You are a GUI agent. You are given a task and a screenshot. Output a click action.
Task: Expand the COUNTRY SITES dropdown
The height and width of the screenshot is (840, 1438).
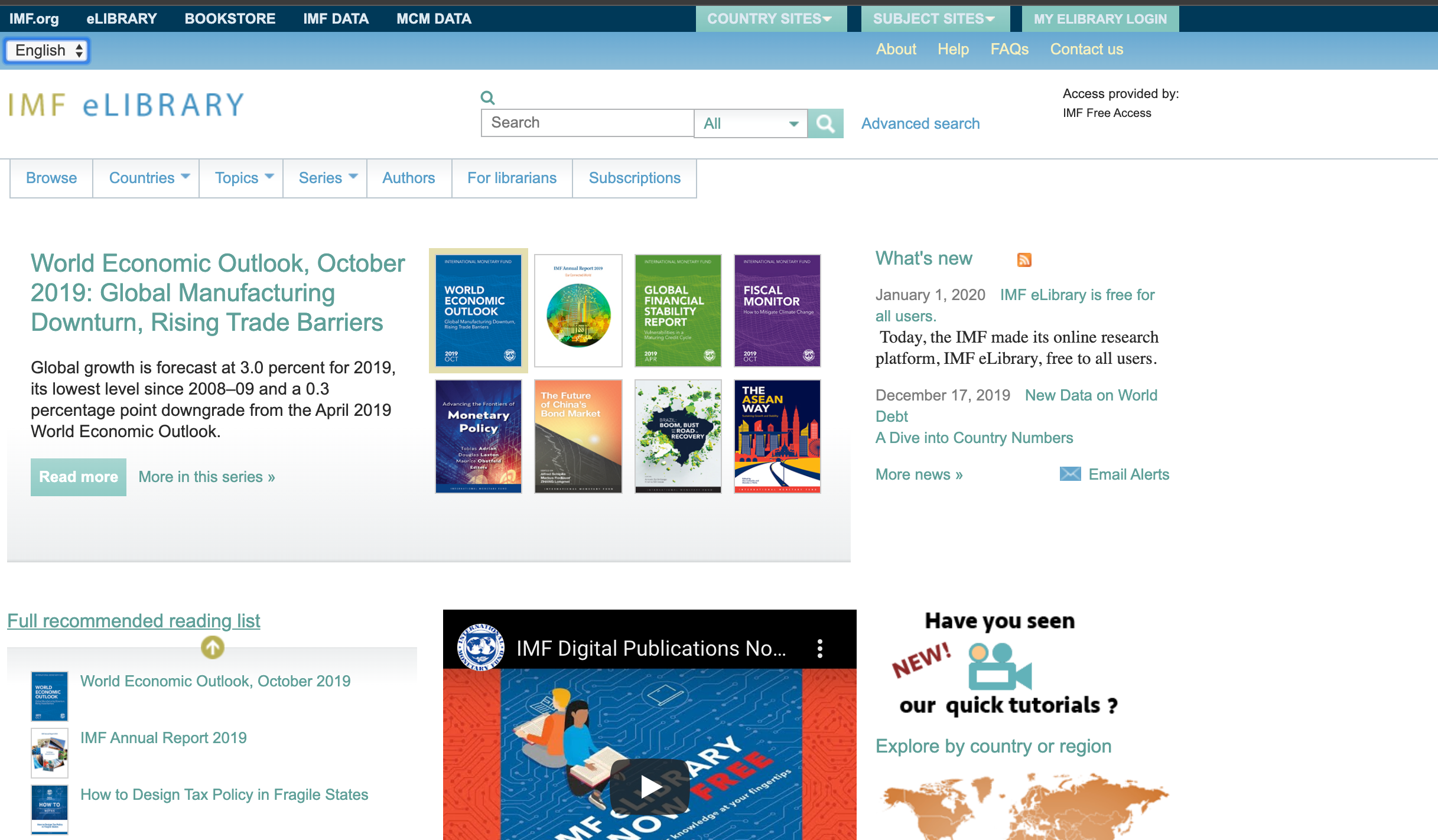(x=771, y=19)
